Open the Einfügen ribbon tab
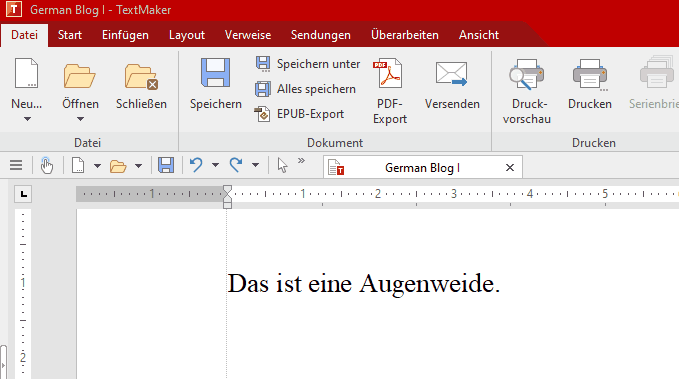 pos(125,35)
